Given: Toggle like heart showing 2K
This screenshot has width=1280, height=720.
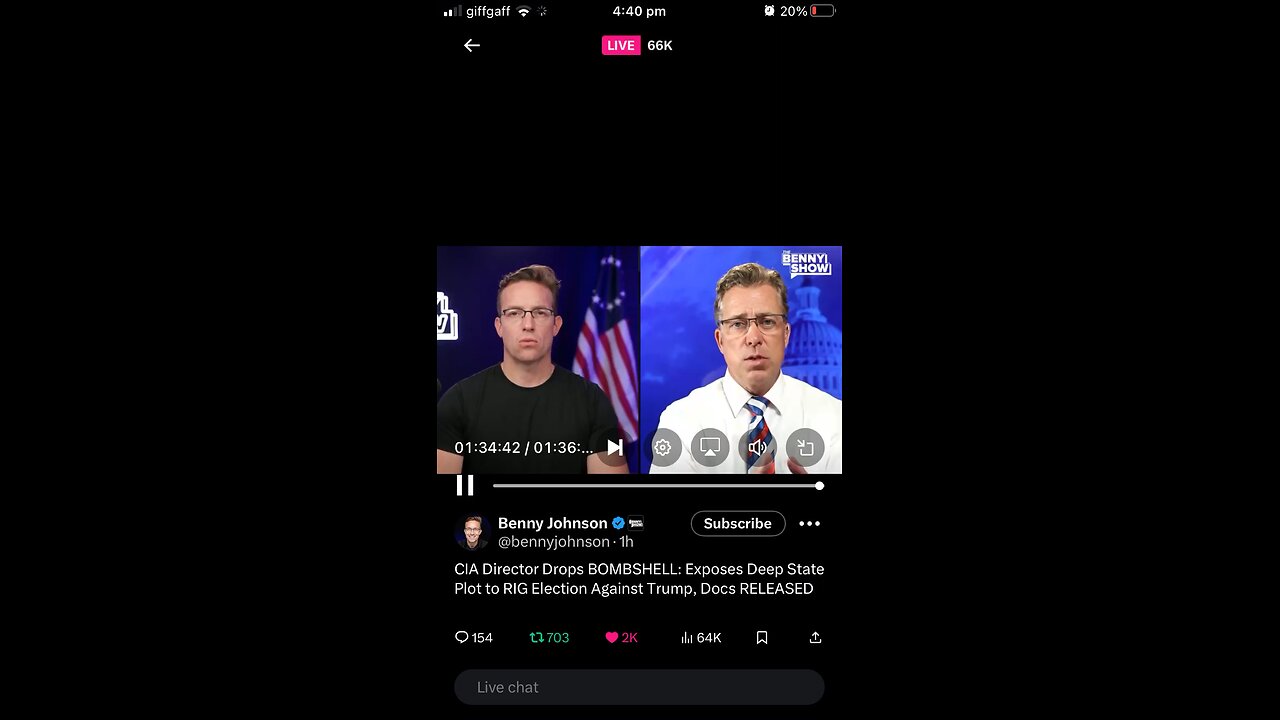Looking at the screenshot, I should pos(621,637).
